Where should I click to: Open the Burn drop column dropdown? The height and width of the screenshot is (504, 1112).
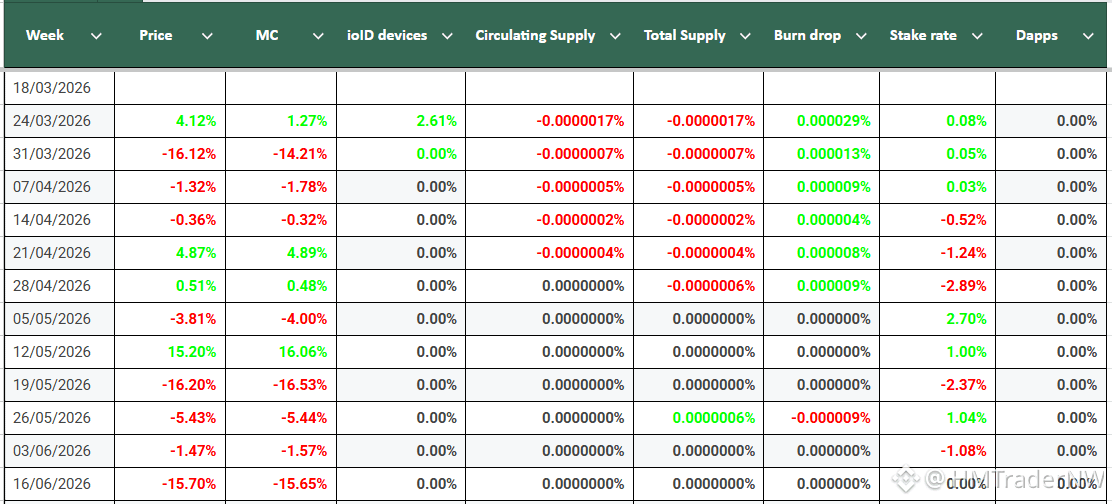(x=861, y=36)
